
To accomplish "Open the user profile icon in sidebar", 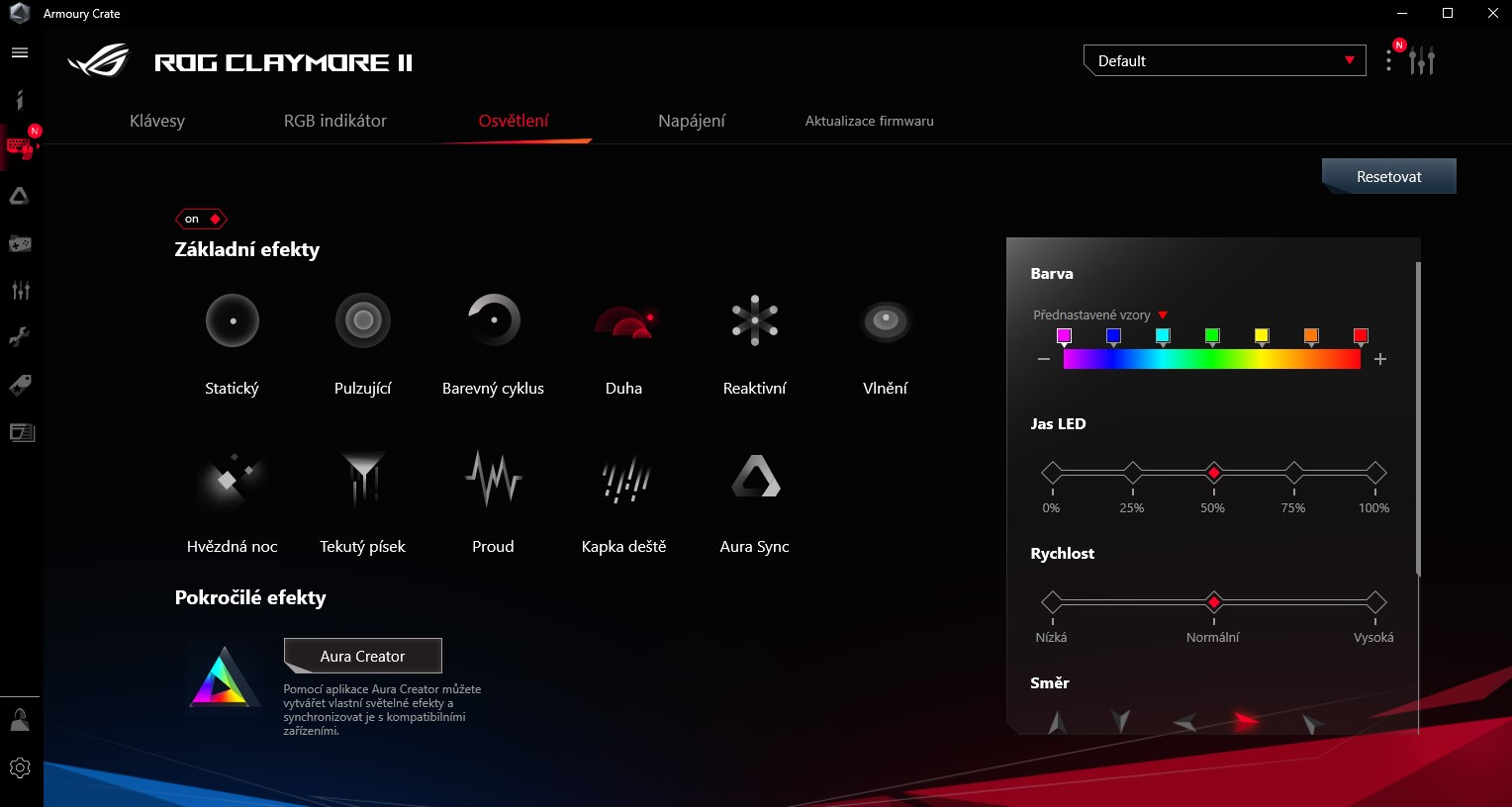I will 20,720.
